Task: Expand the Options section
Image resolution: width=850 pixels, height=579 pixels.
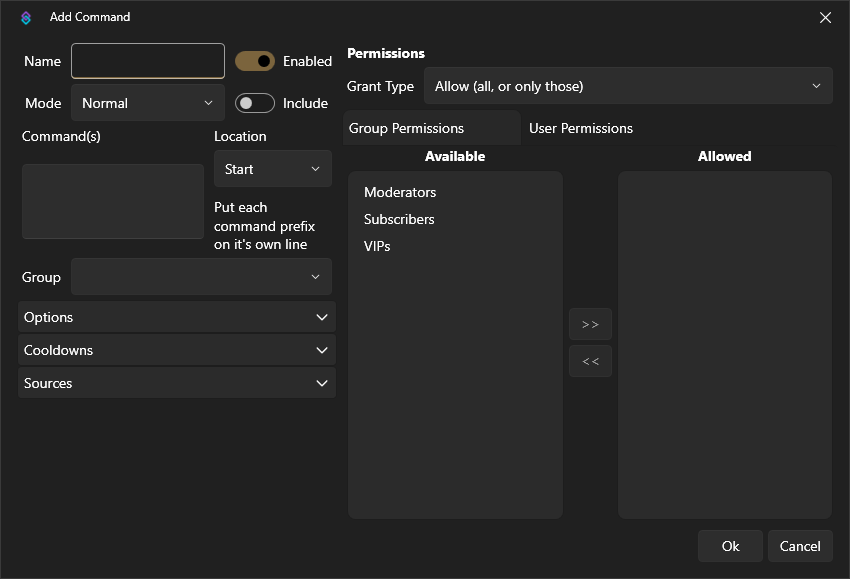Action: (177, 317)
